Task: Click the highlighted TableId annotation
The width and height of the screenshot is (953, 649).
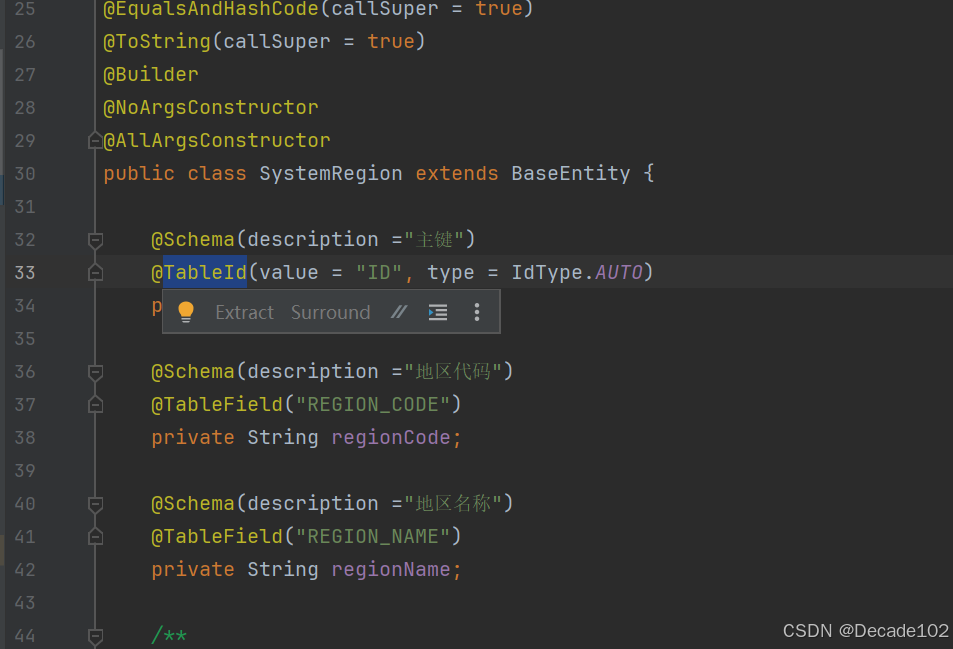Action: (204, 272)
